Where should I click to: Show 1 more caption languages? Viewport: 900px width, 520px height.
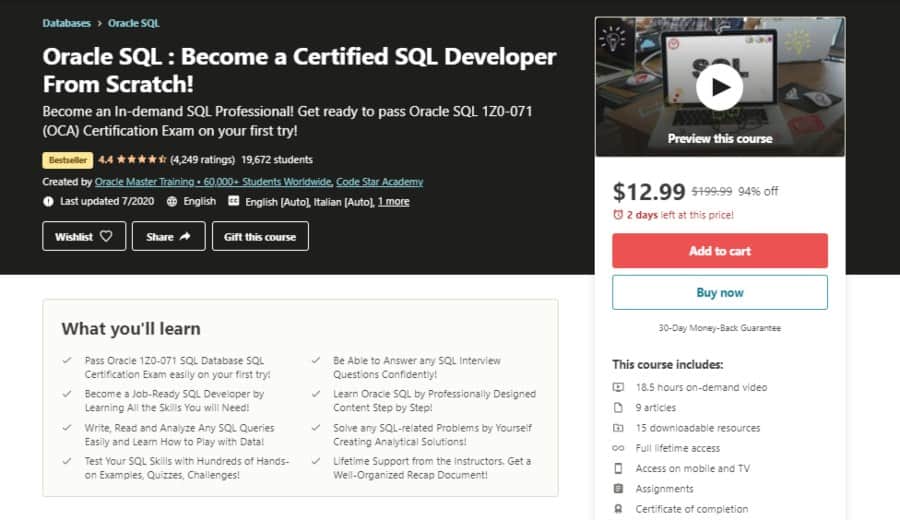[x=393, y=202]
